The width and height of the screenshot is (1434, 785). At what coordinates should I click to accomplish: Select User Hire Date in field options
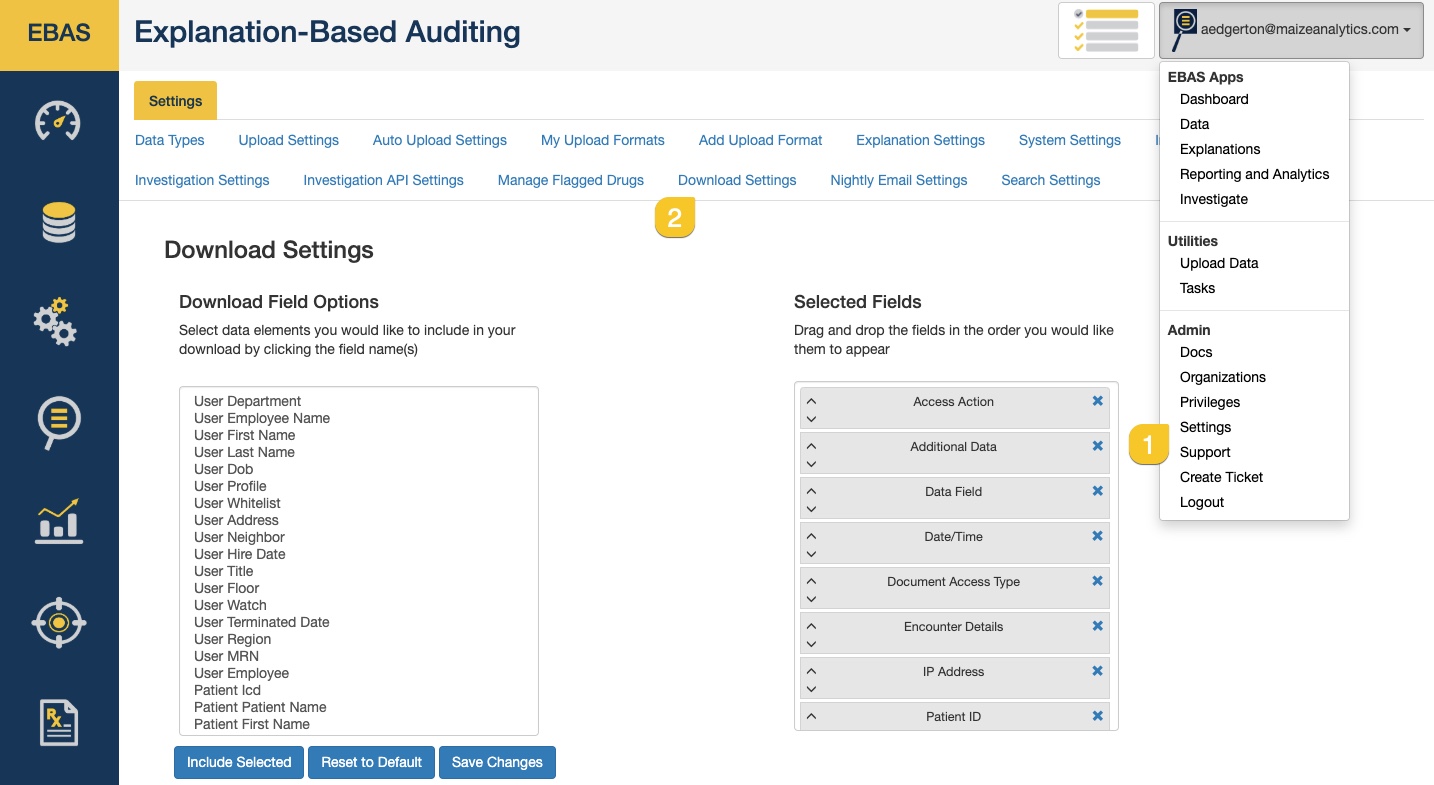pyautogui.click(x=240, y=554)
